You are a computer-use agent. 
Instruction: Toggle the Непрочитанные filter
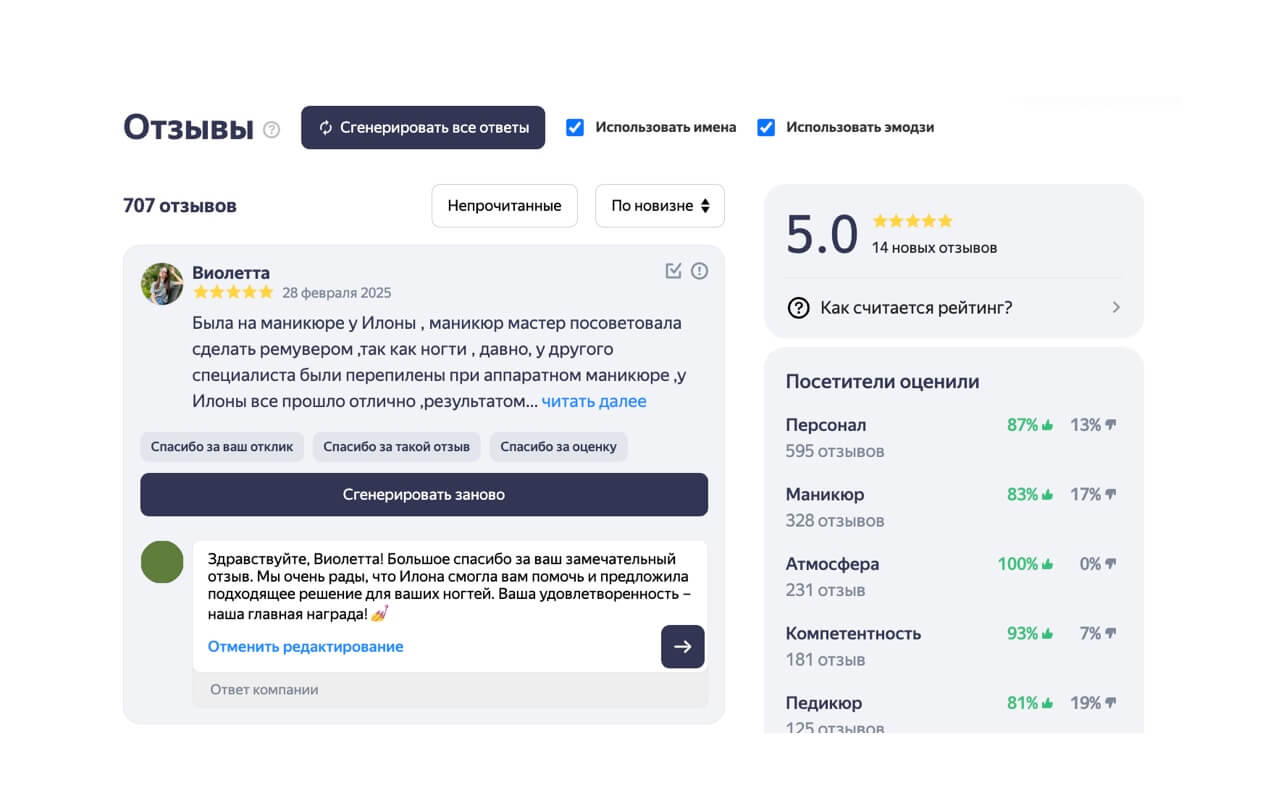click(x=504, y=205)
